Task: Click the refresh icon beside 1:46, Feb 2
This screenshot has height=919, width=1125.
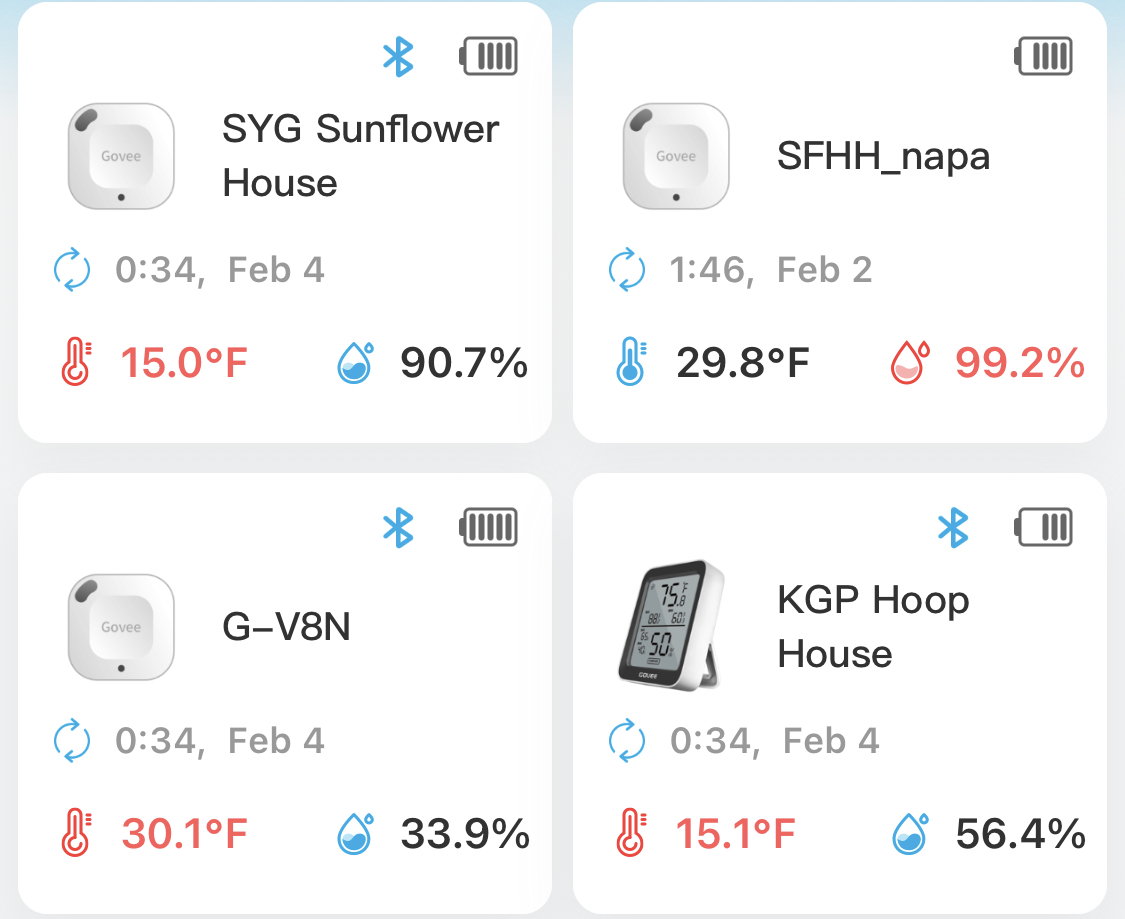Action: click(626, 270)
